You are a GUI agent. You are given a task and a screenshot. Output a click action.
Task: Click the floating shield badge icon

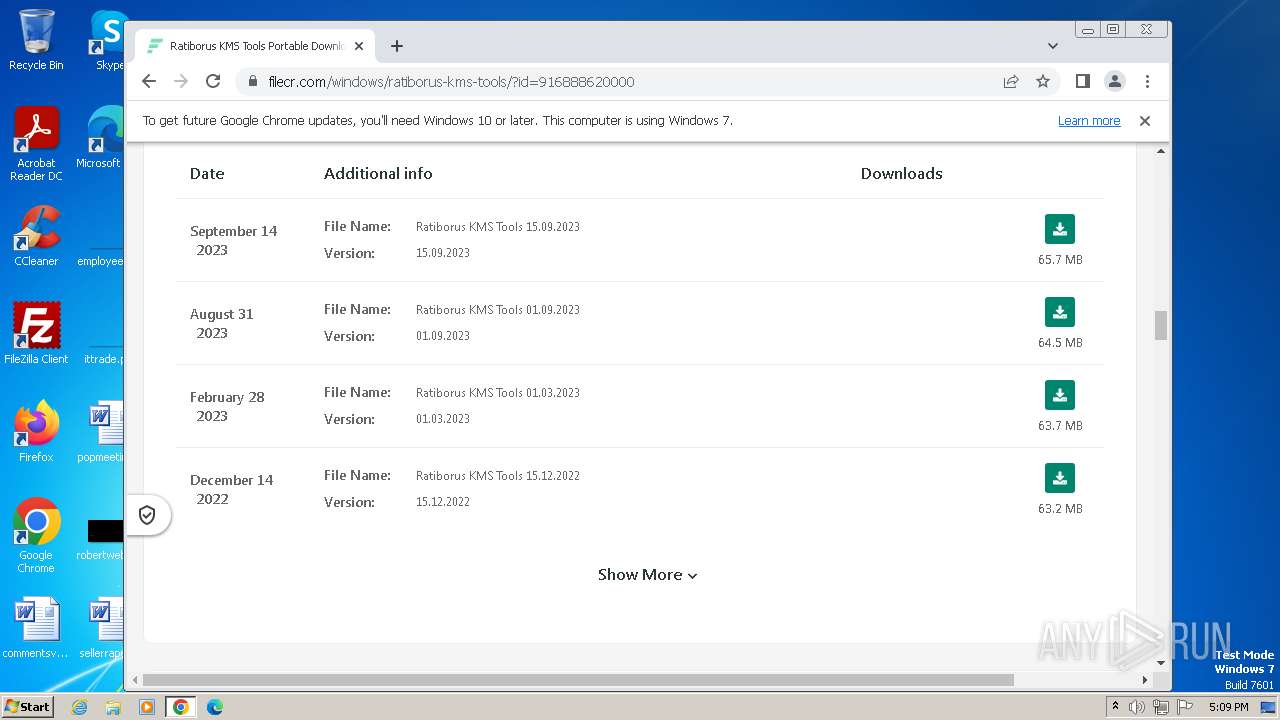147,515
